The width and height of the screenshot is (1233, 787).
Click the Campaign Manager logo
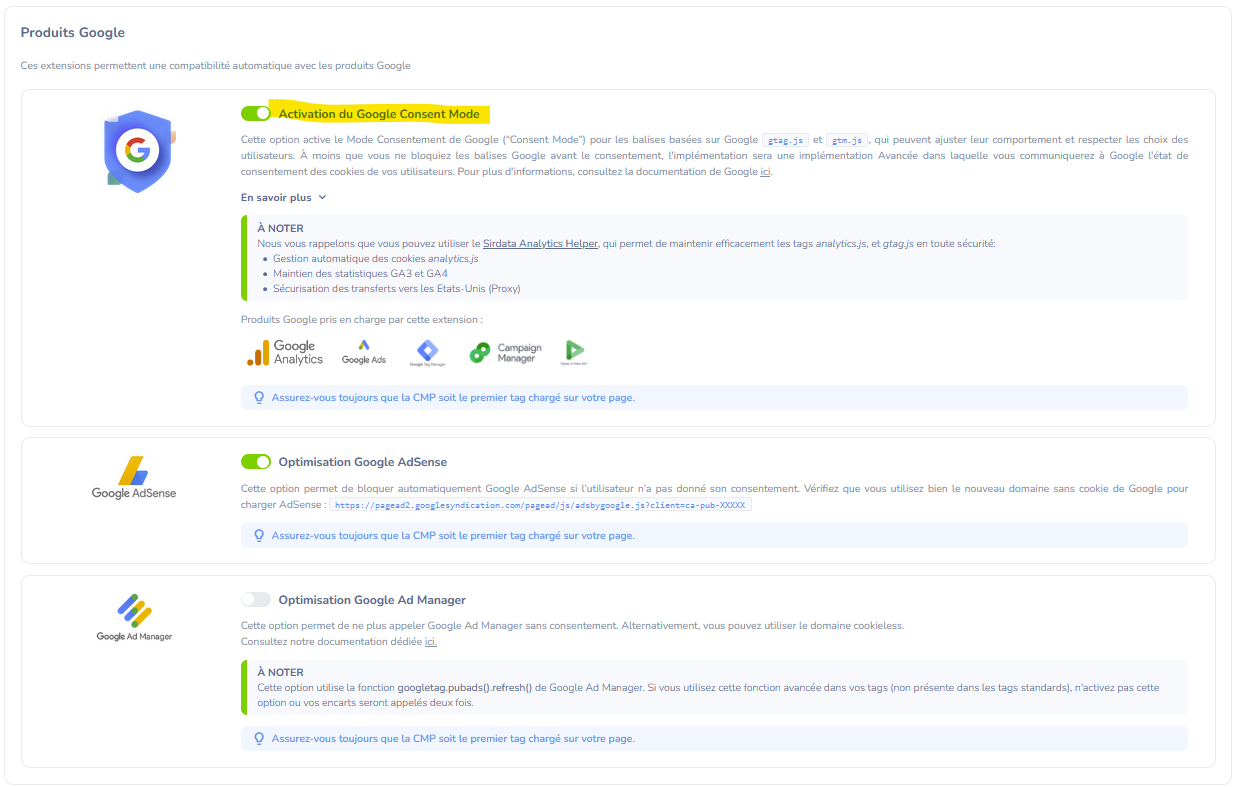505,353
